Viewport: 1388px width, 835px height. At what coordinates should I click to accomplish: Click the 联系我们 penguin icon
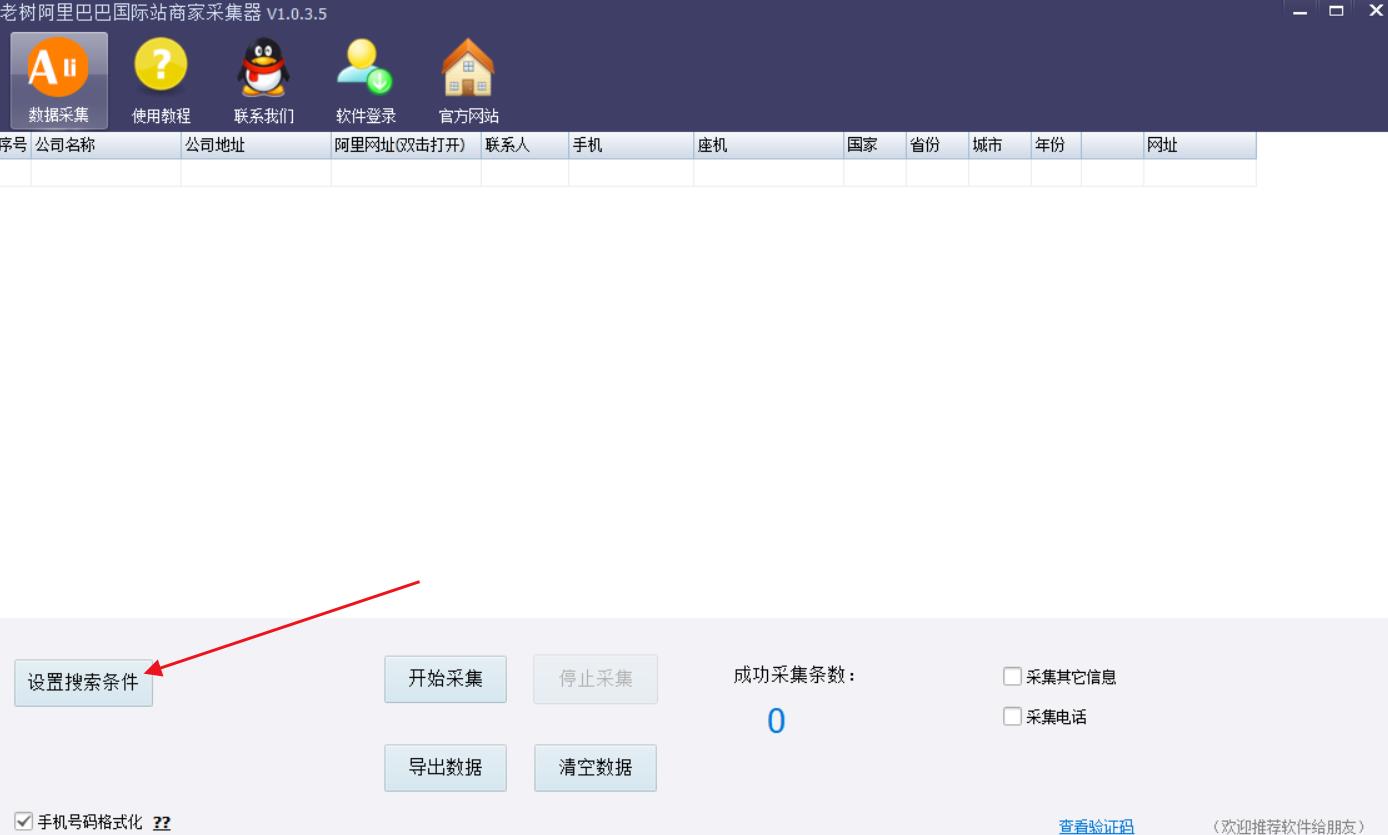pyautogui.click(x=264, y=80)
